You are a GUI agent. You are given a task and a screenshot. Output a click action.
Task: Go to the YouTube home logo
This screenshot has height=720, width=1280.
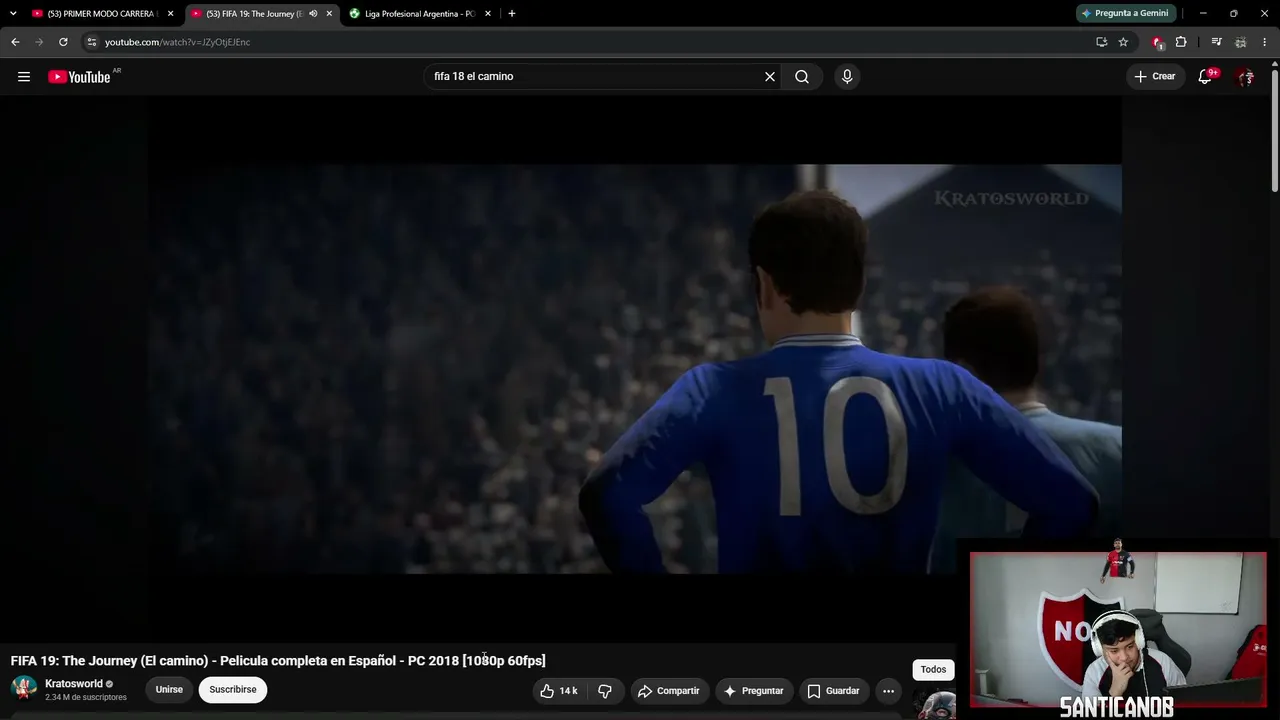(79, 77)
